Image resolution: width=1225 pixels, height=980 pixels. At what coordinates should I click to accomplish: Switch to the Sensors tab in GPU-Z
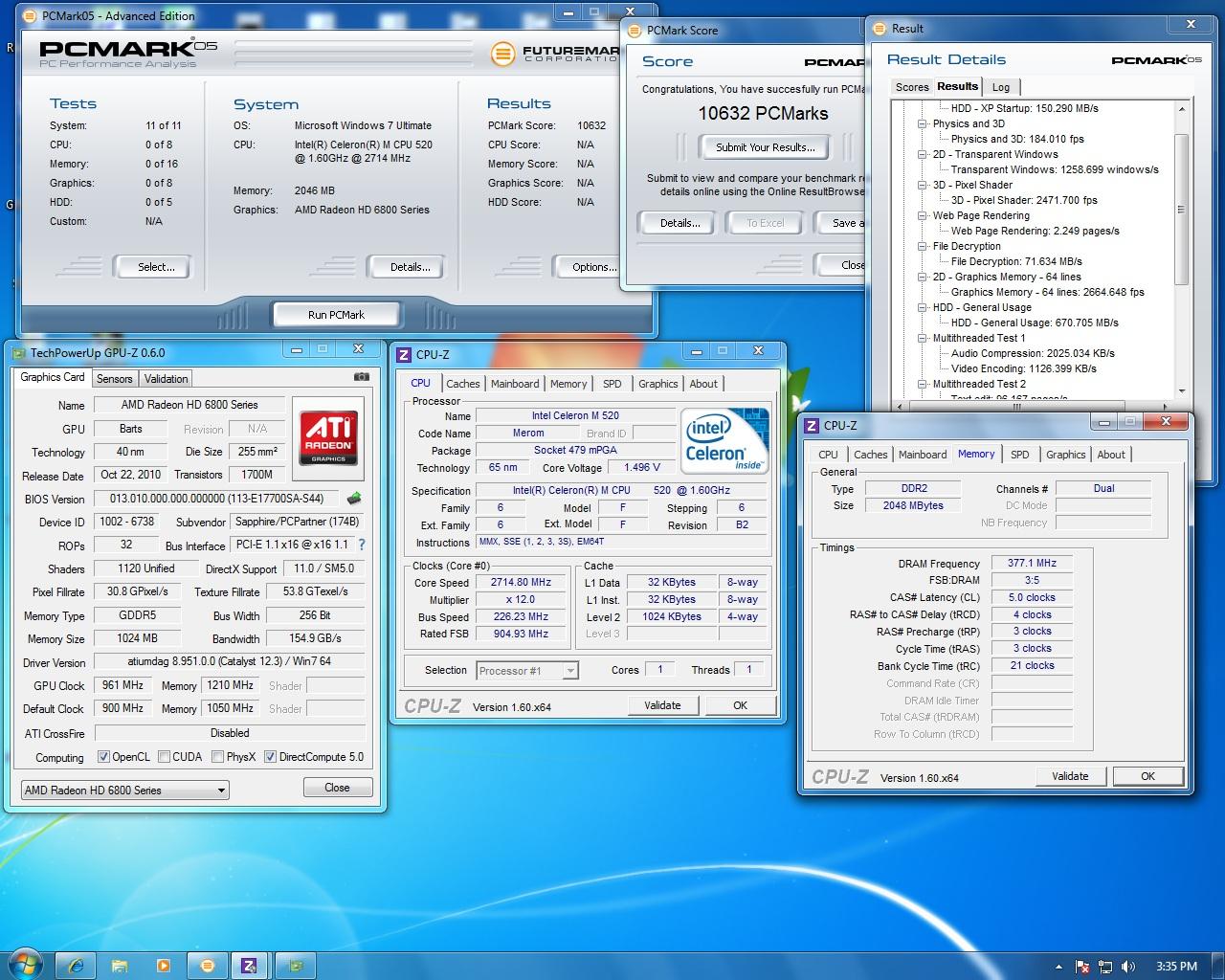click(x=115, y=379)
